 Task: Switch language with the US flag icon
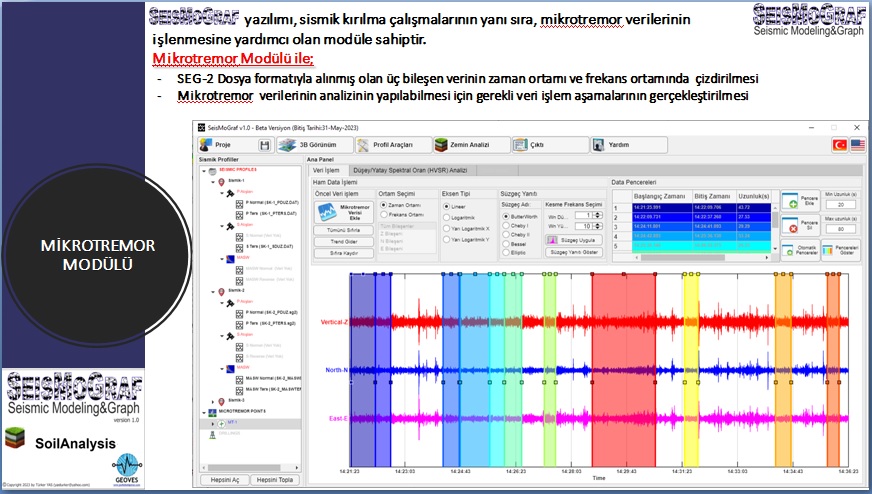(x=858, y=145)
